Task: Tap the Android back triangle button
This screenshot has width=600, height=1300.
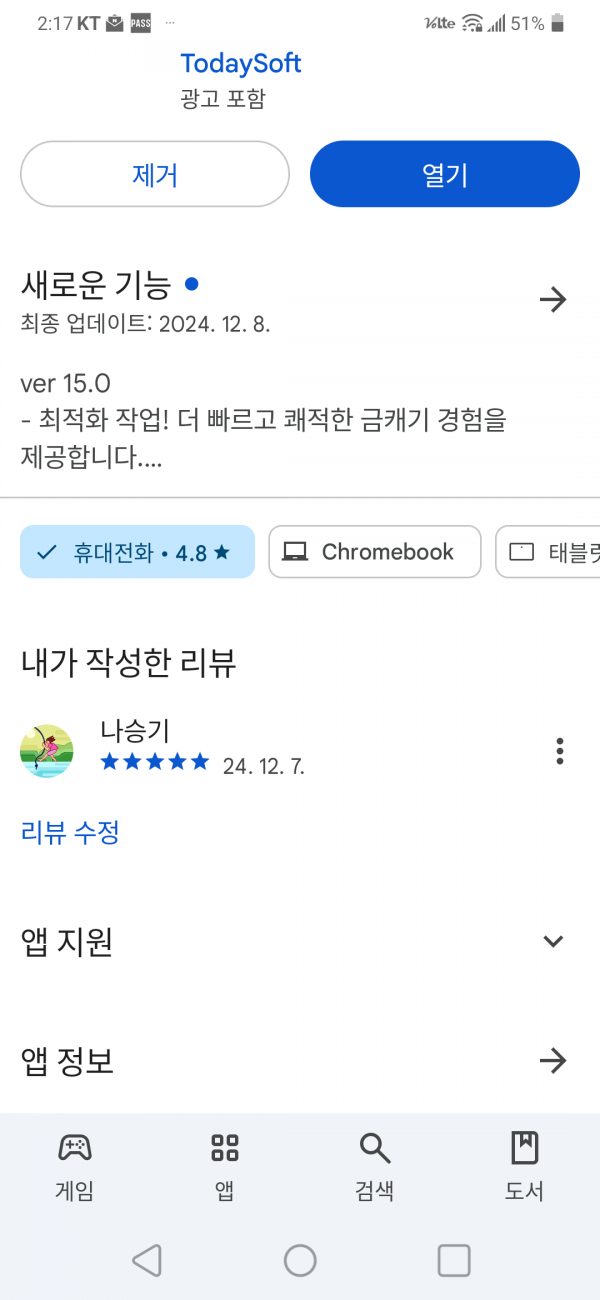Action: 147,1260
